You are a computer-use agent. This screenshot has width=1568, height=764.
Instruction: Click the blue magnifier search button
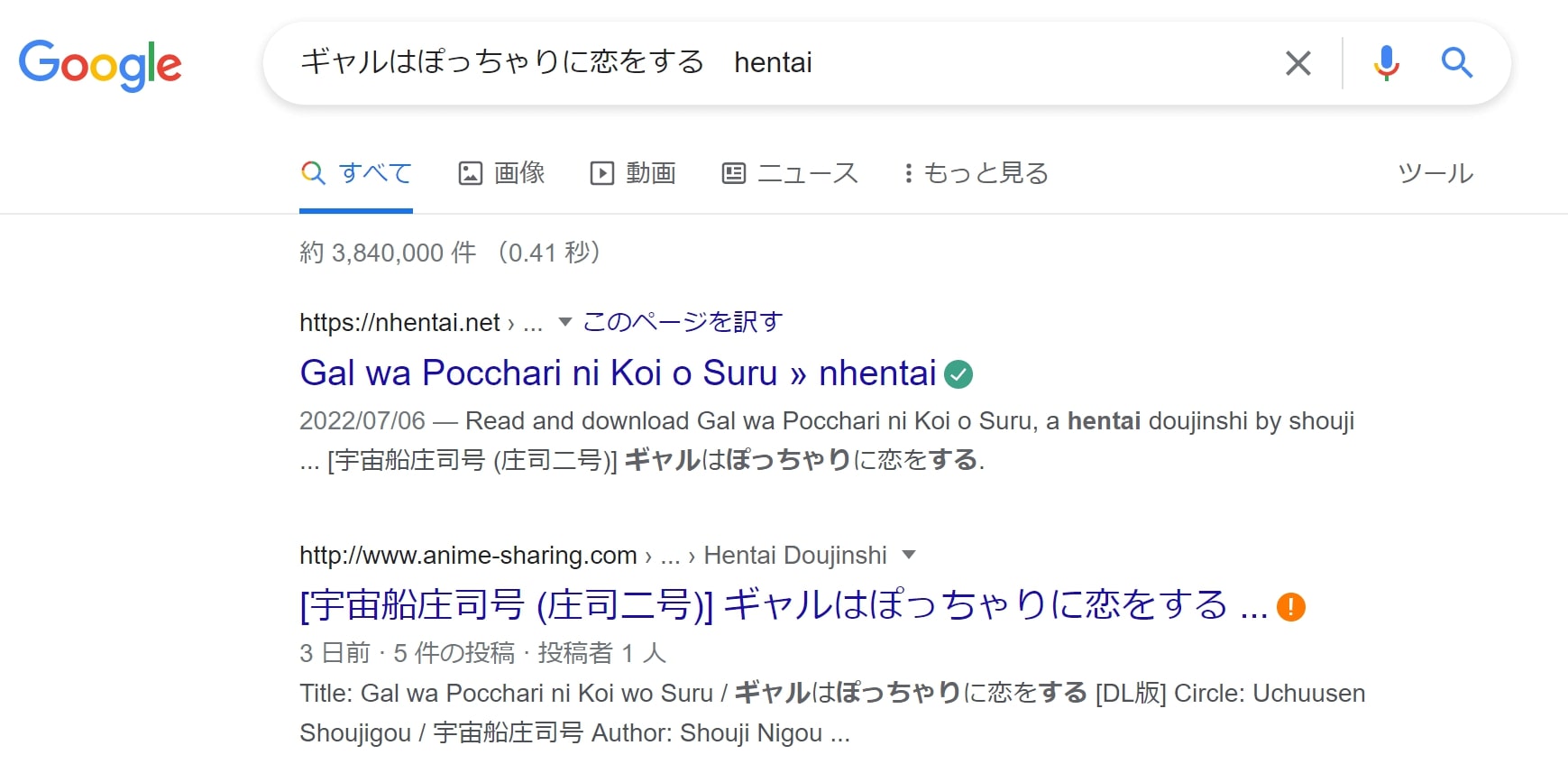[x=1456, y=63]
